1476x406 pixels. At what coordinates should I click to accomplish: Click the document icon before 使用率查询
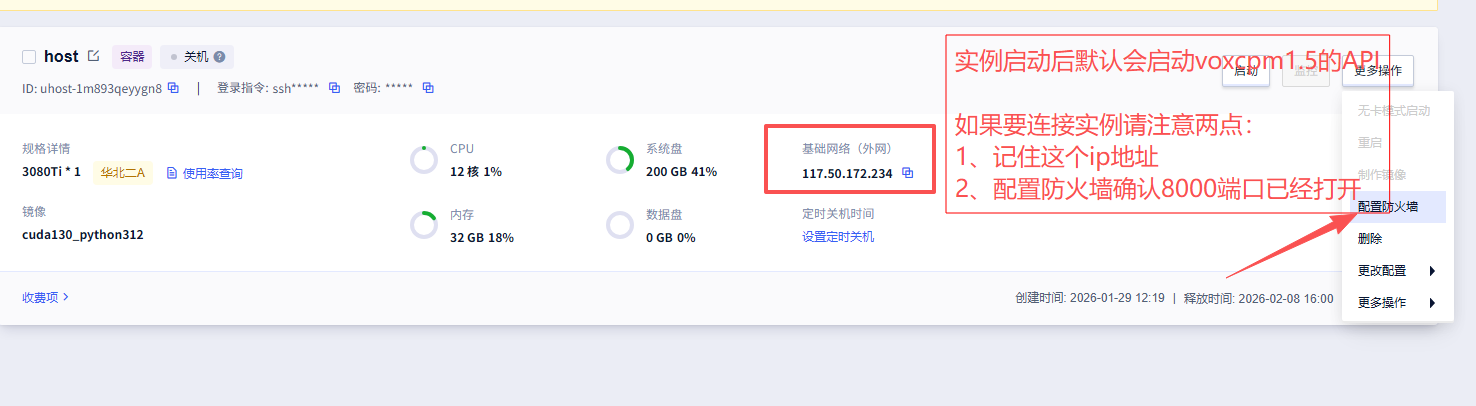click(x=172, y=173)
